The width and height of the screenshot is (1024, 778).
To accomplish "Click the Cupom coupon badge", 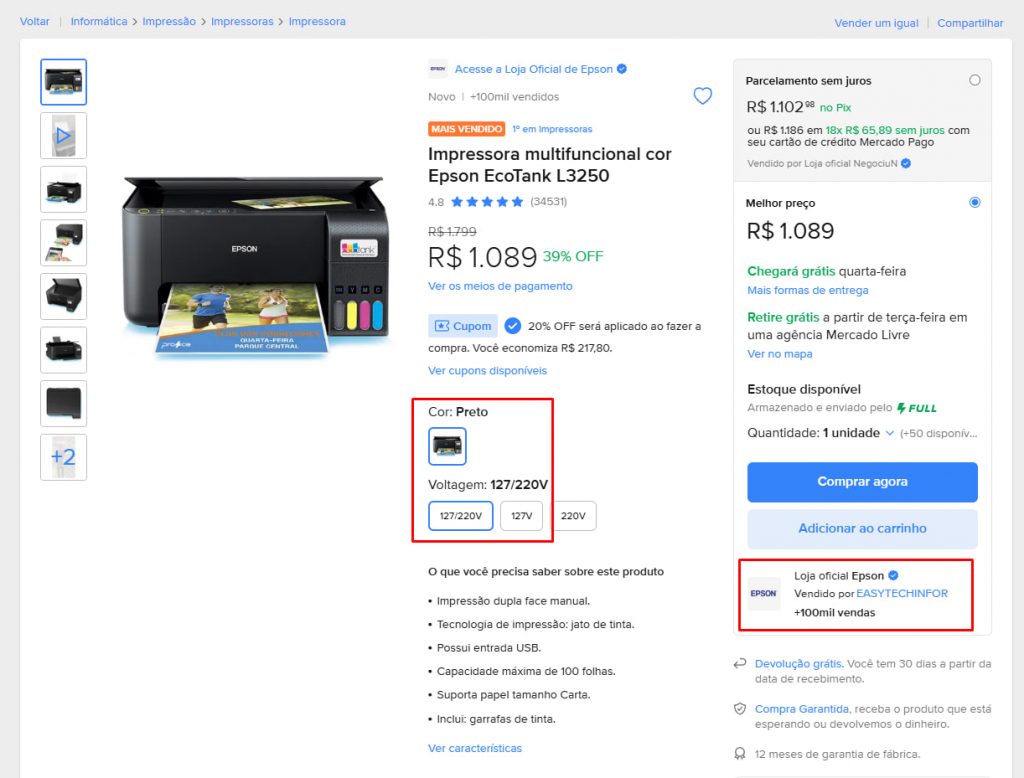I will click(462, 326).
